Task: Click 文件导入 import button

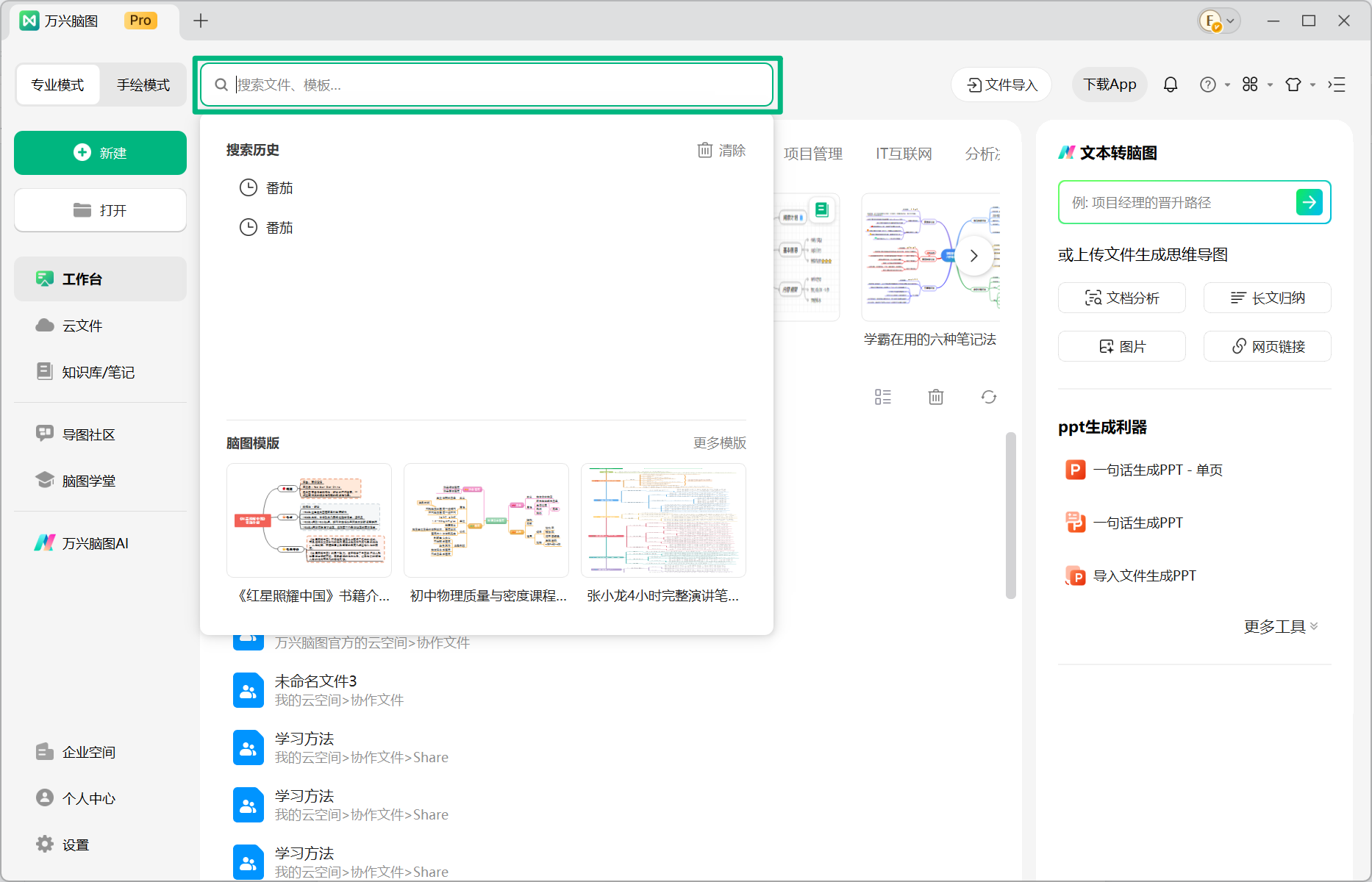Action: pos(1001,85)
